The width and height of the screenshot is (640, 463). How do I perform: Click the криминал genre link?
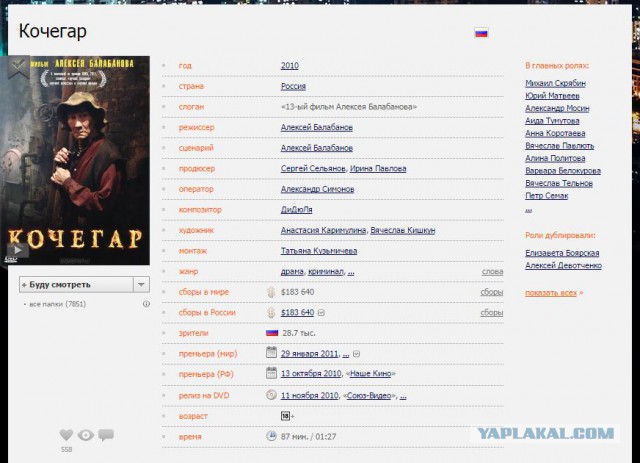(326, 272)
